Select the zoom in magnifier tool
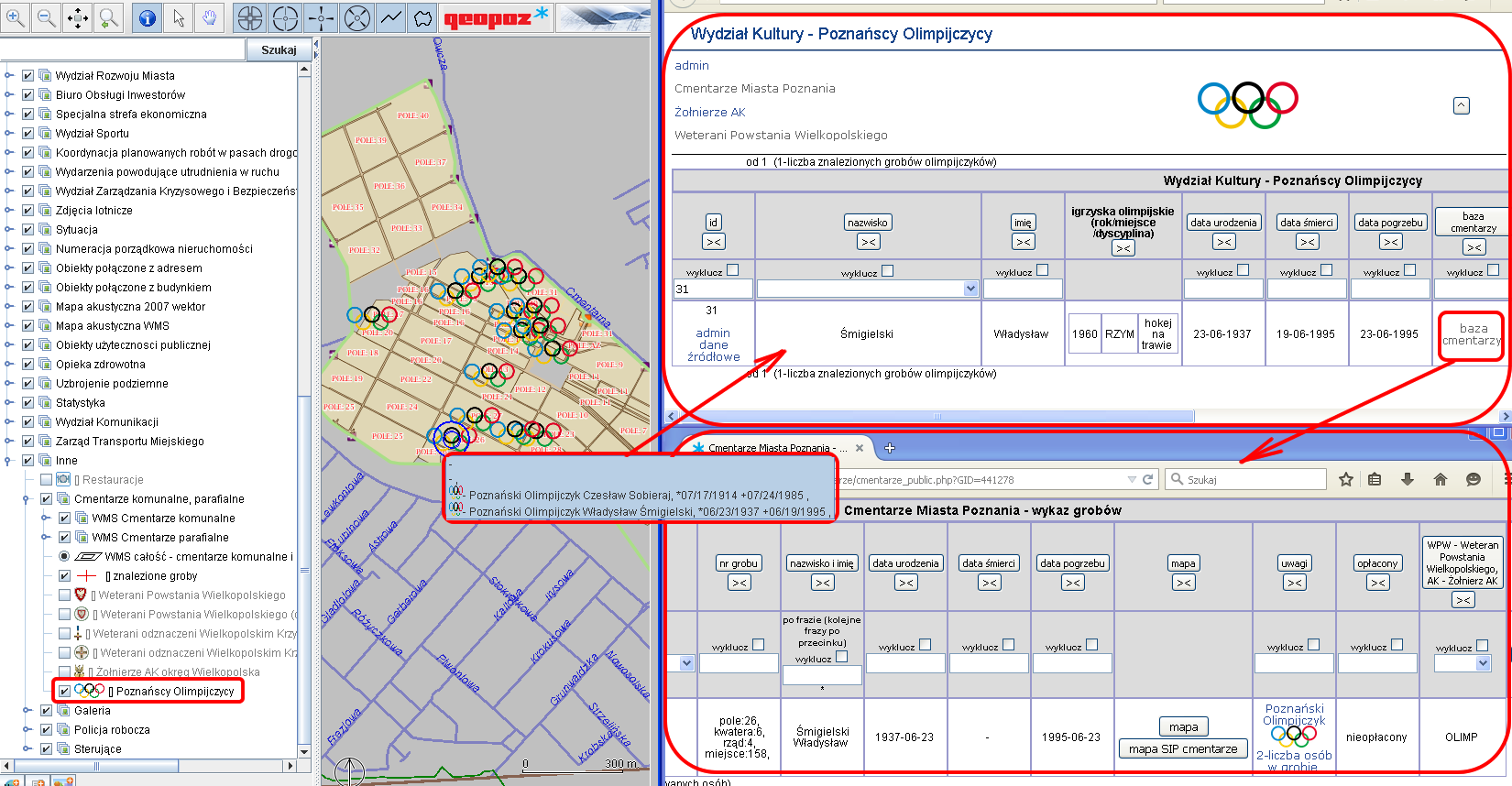 click(16, 17)
